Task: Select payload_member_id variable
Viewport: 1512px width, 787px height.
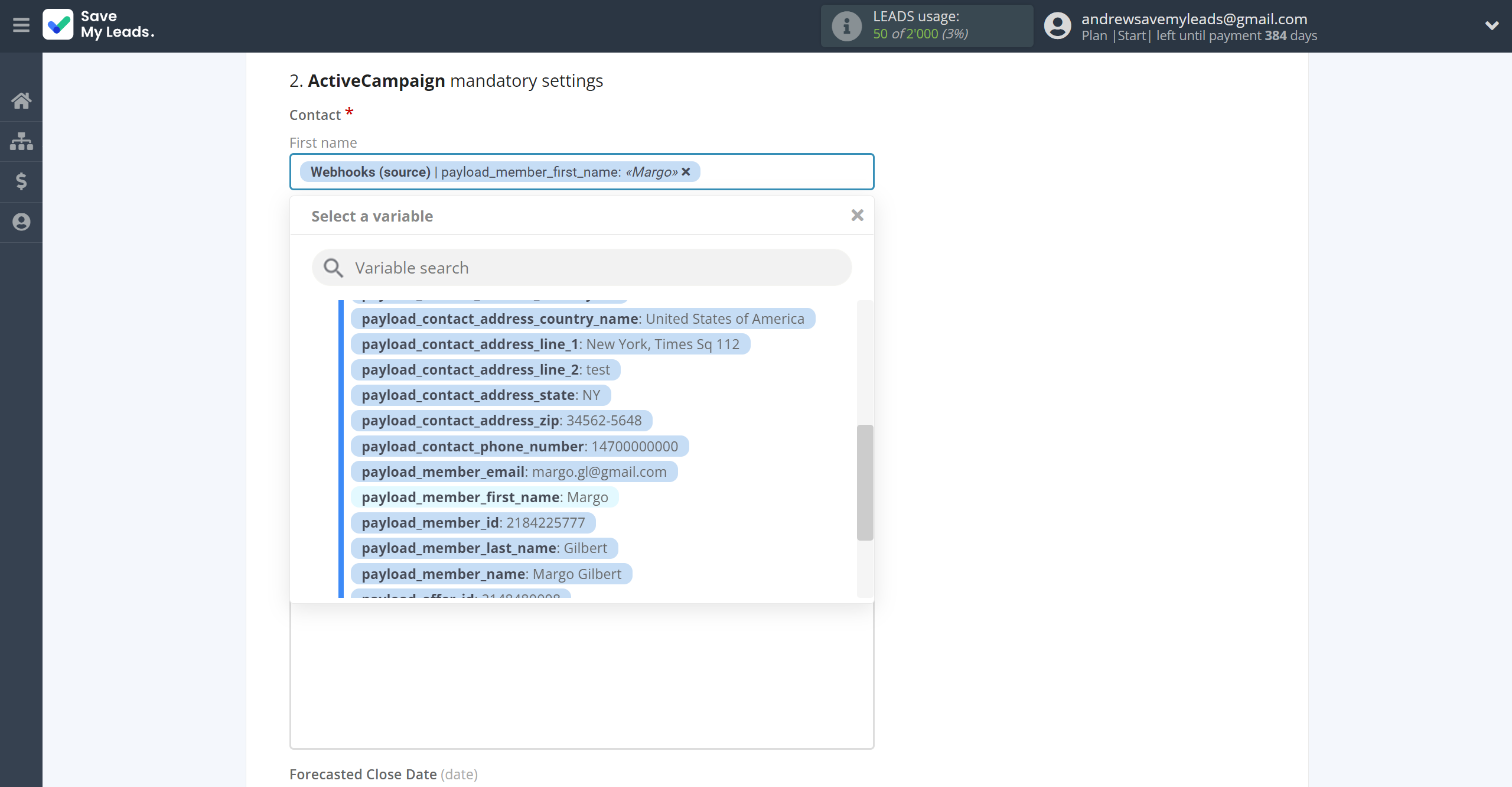Action: pyautogui.click(x=473, y=523)
